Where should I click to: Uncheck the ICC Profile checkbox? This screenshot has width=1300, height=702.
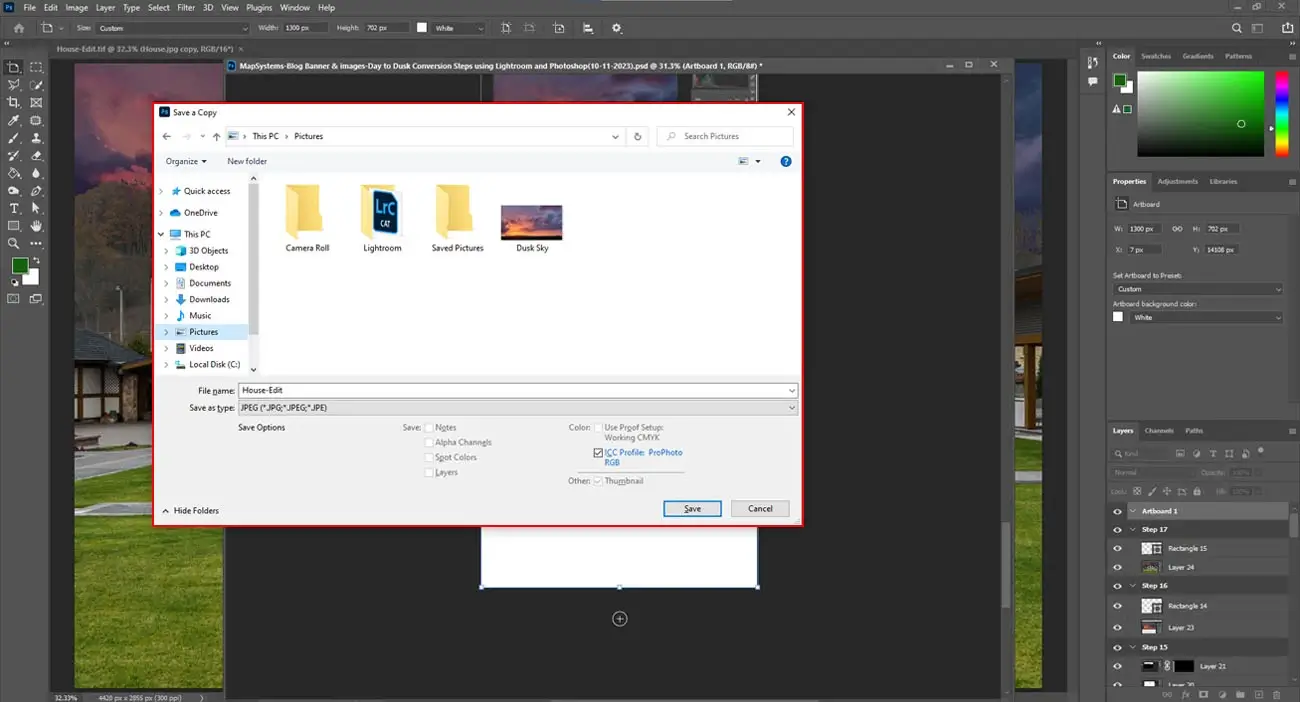pyautogui.click(x=598, y=453)
